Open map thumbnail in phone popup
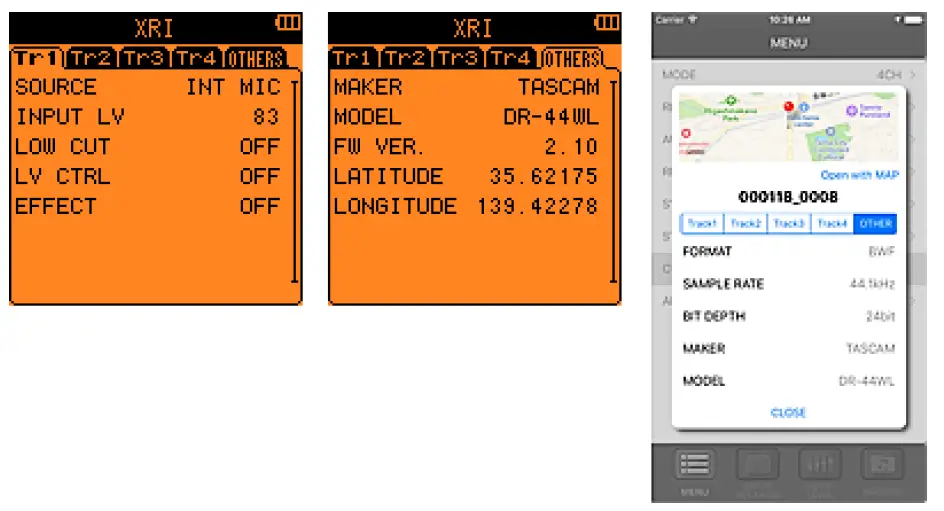The width and height of the screenshot is (944, 511). pyautogui.click(x=788, y=126)
